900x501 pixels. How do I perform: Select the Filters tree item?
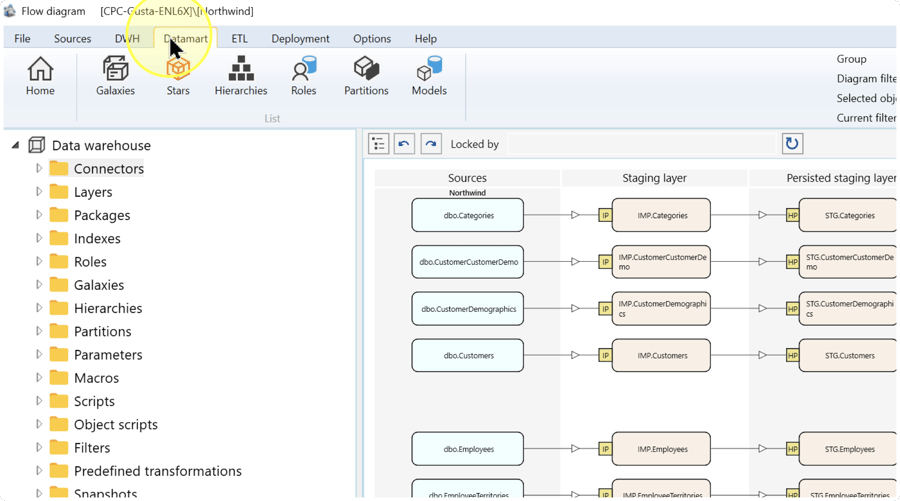click(92, 448)
